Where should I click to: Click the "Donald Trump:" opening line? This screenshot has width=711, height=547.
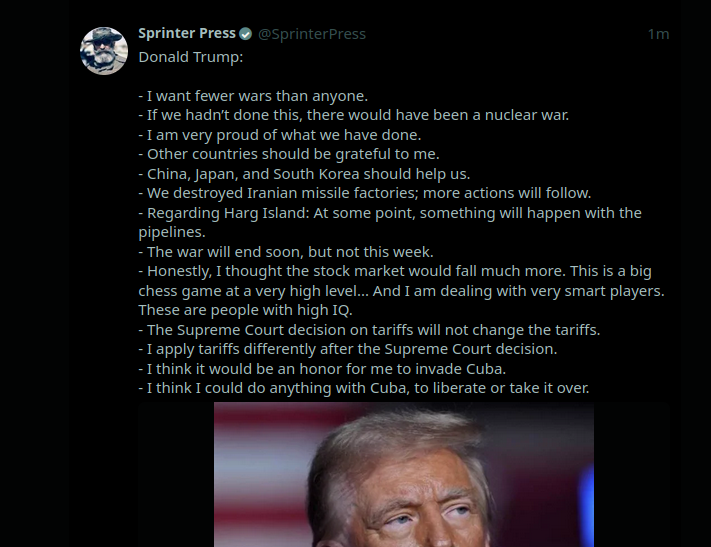tap(191, 57)
